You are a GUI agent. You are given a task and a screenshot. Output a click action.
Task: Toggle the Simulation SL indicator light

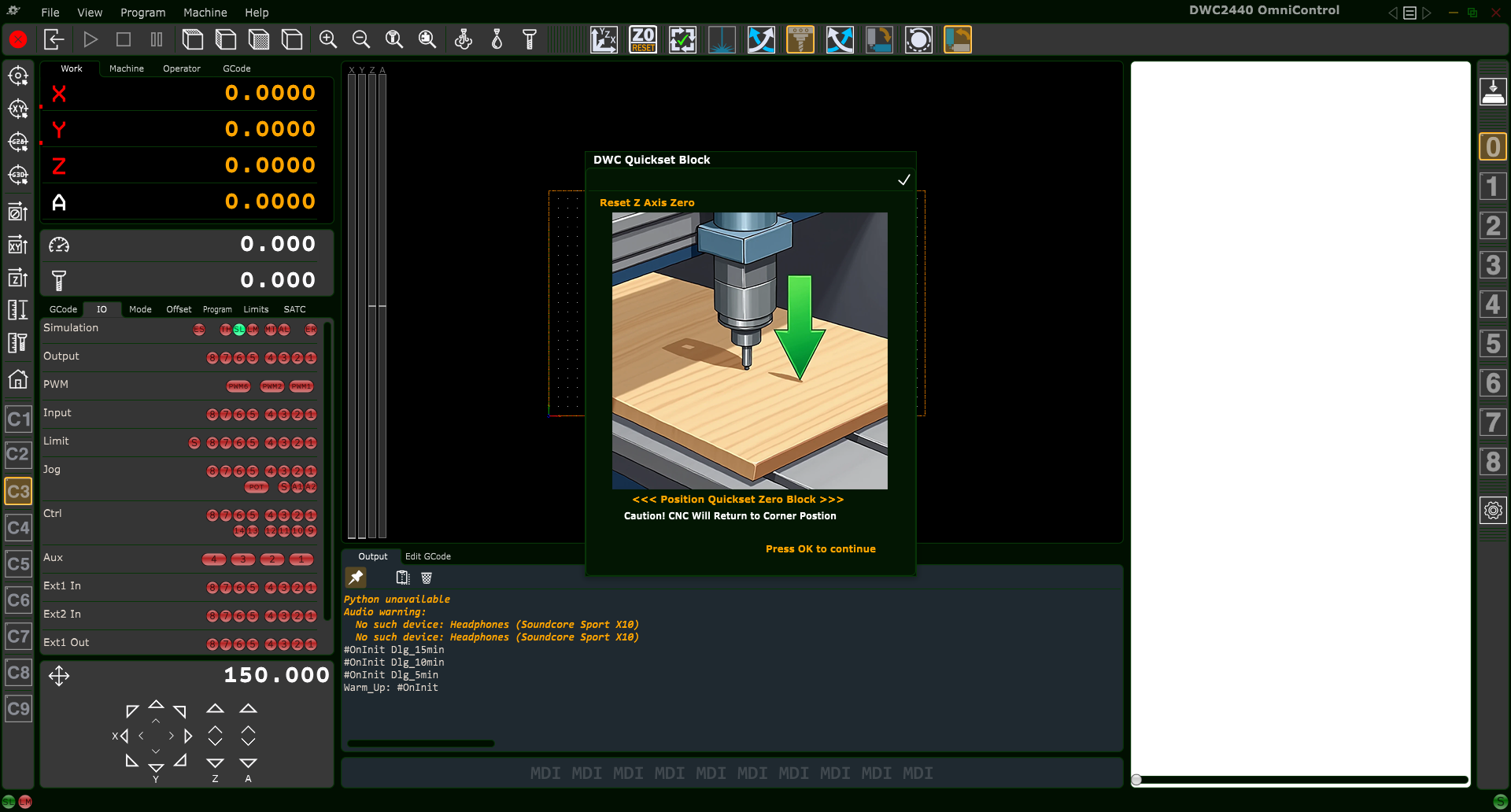pos(239,330)
